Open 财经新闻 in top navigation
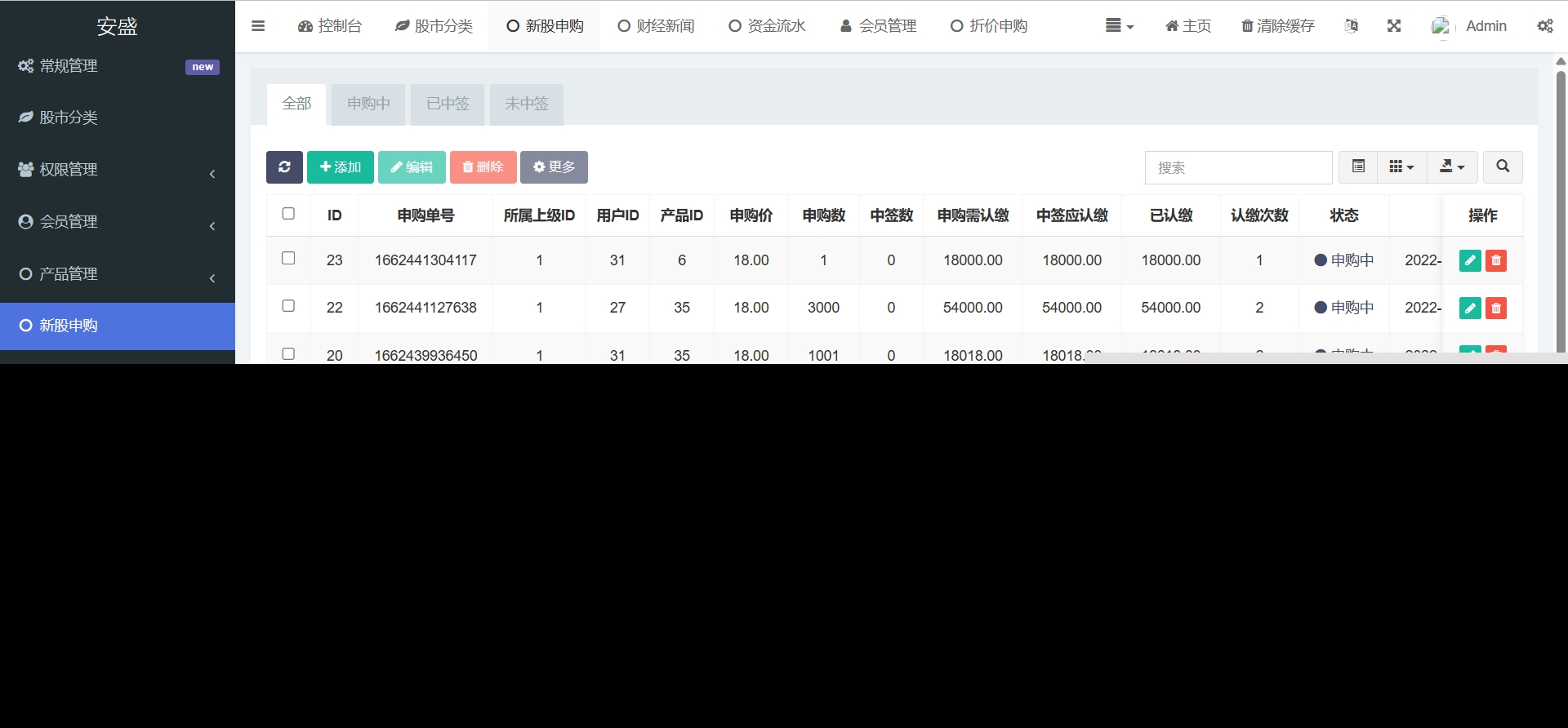Image resolution: width=1568 pixels, height=728 pixels. [x=656, y=26]
